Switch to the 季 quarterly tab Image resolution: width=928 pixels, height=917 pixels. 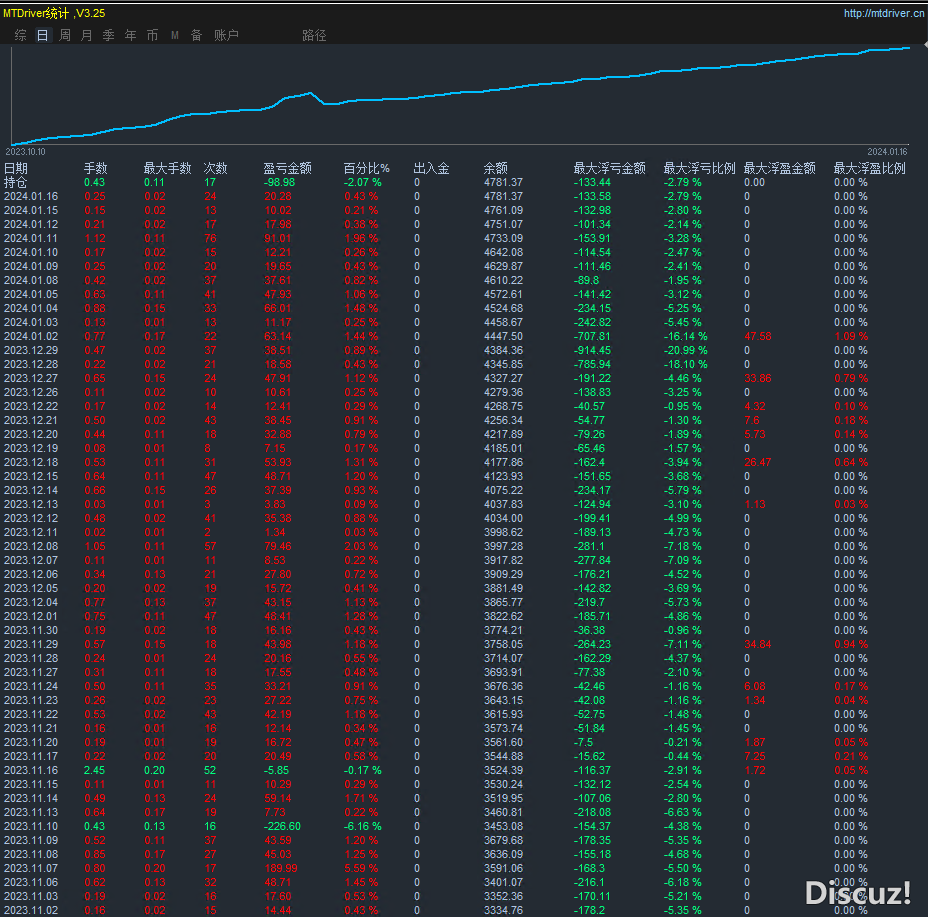[x=108, y=35]
